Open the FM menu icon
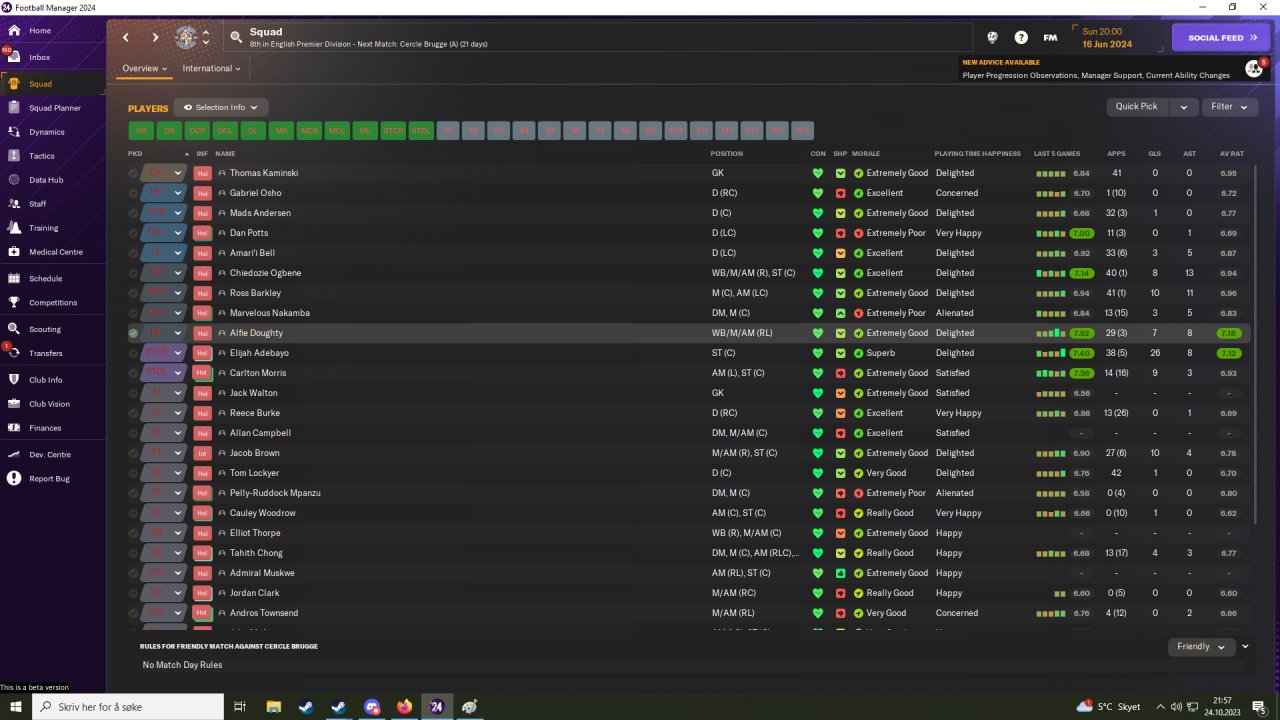1280x720 pixels. click(1050, 38)
